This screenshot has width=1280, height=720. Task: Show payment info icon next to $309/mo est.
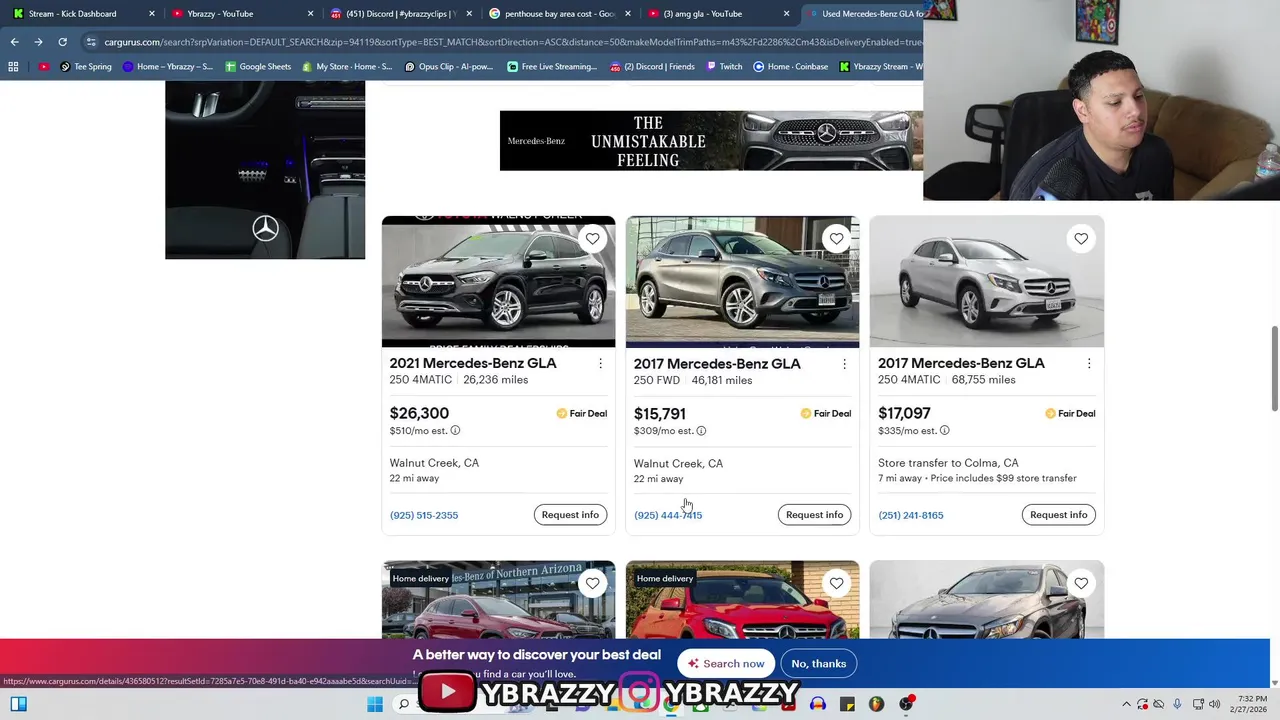[x=701, y=431]
